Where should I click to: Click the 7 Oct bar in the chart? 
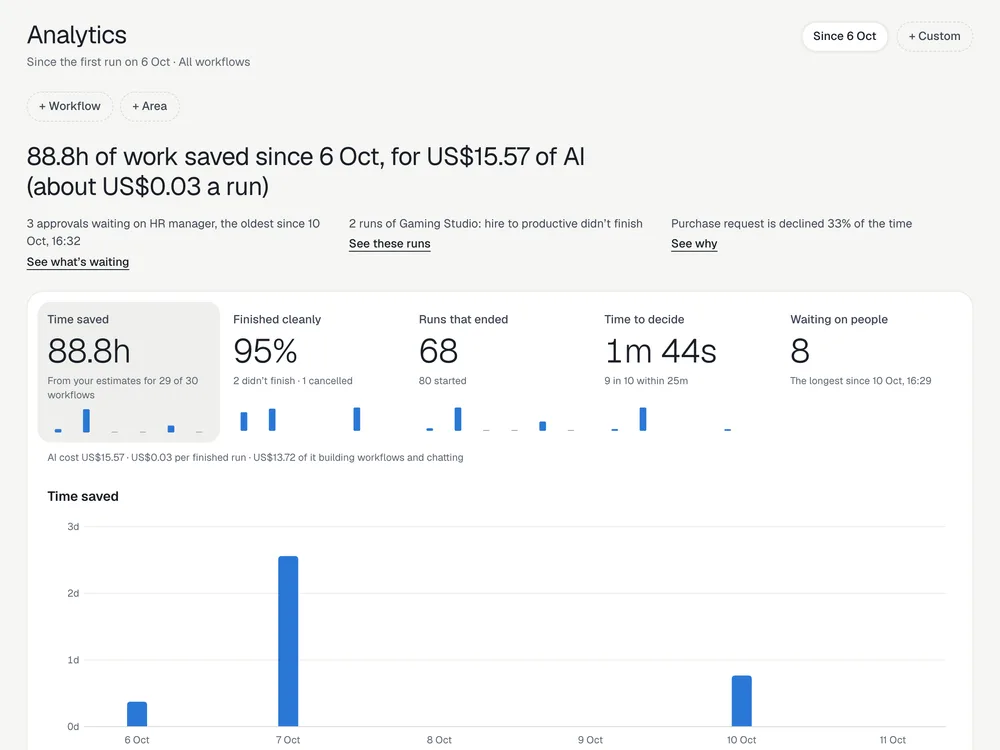click(x=288, y=641)
